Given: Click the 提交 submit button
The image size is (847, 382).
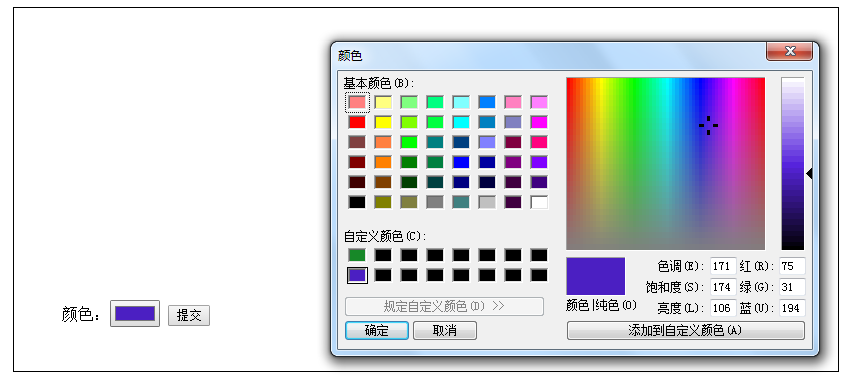Looking at the screenshot, I should (x=189, y=316).
